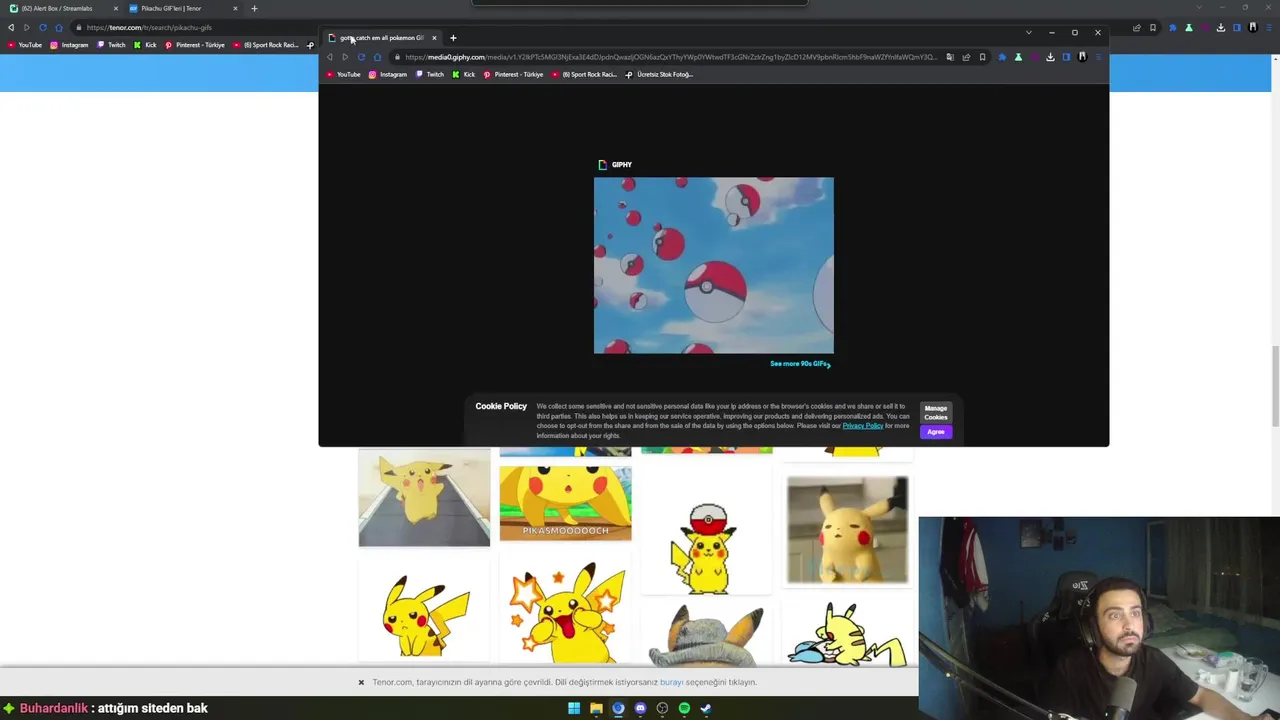Click the Tenor page vertical scrollbar
The image size is (1280, 720).
(x=1274, y=385)
